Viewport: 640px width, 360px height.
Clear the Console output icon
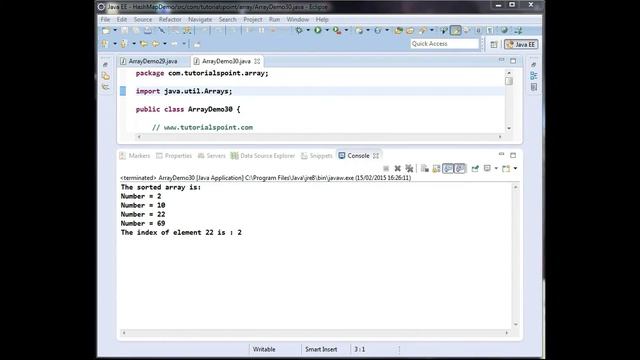tap(424, 168)
